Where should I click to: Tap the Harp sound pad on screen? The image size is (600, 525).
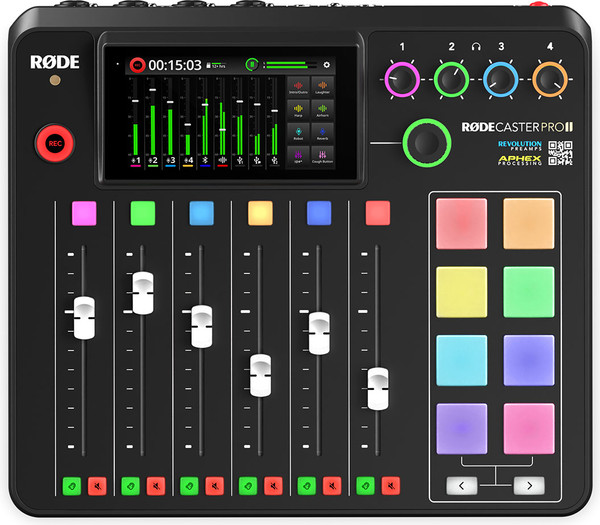[298, 109]
